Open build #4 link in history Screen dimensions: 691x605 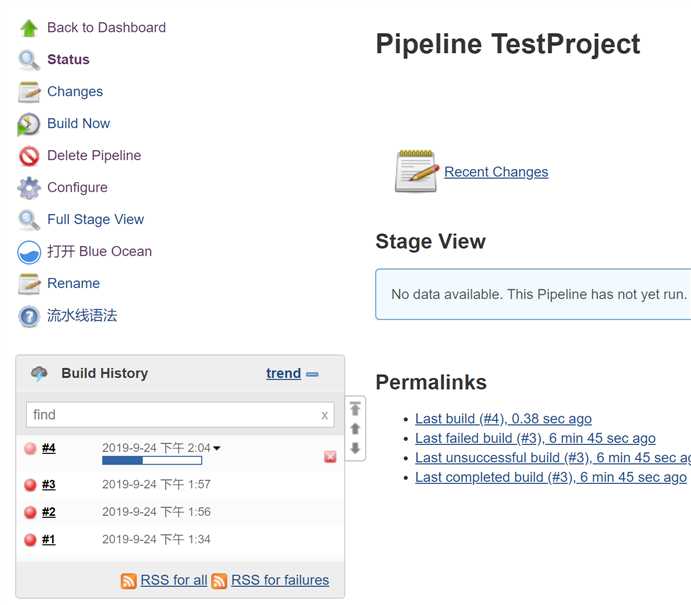pos(49,448)
